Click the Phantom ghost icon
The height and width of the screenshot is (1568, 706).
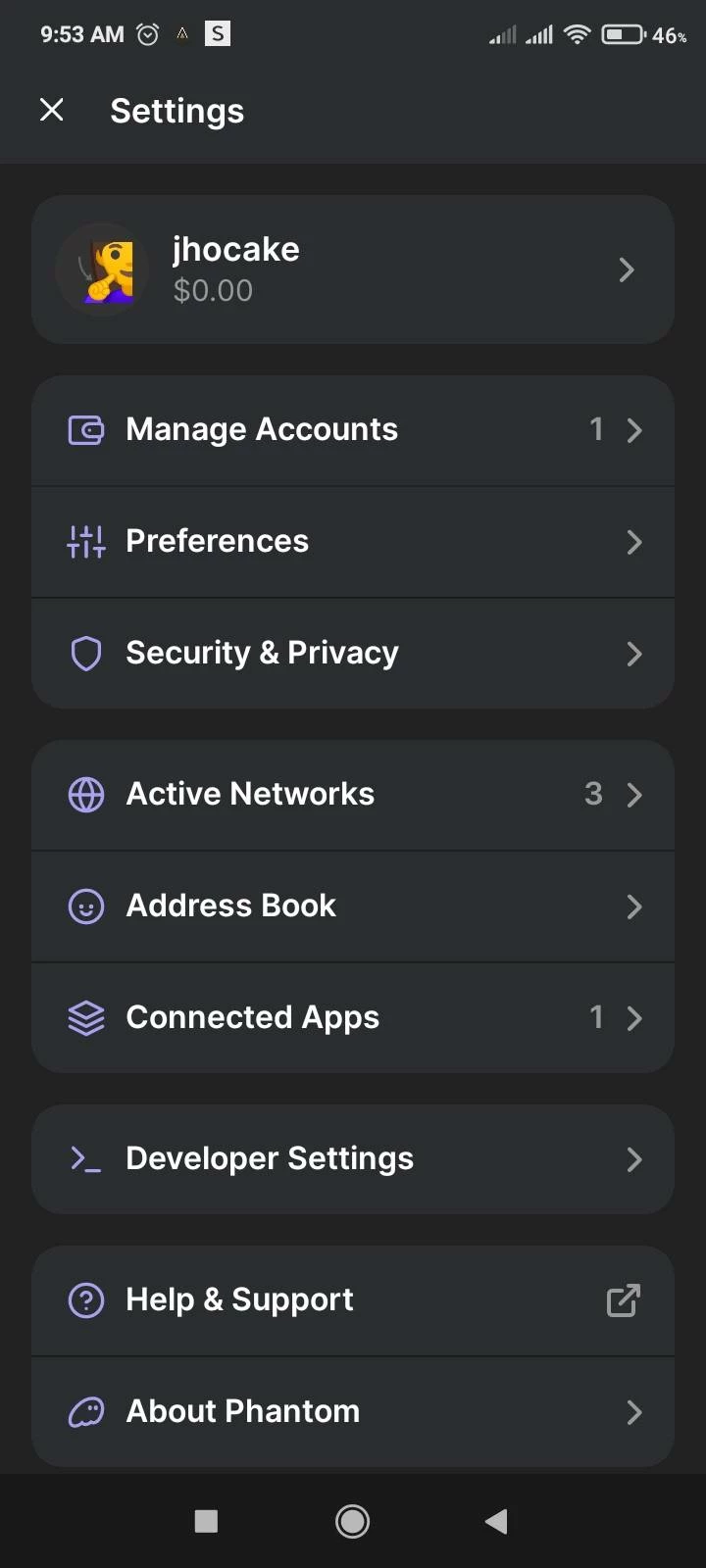(x=86, y=1412)
